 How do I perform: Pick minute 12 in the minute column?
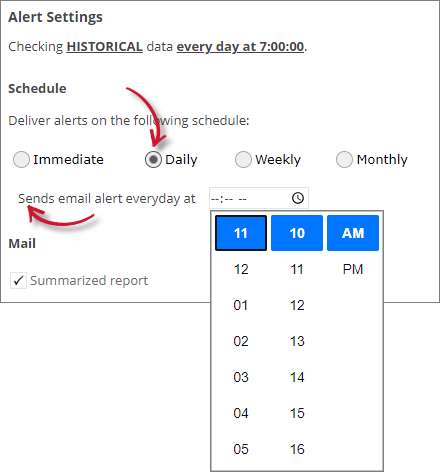point(297,305)
